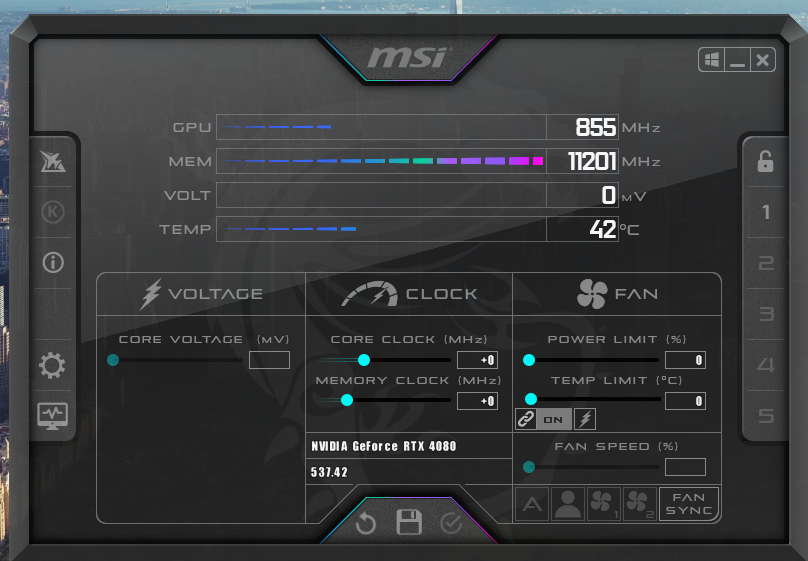The height and width of the screenshot is (561, 808).
Task: Adjust the Power Limit slider handle
Action: 529,360
